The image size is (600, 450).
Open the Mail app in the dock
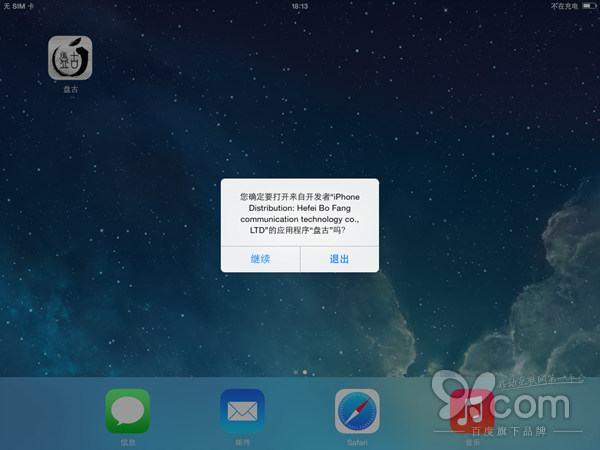point(243,411)
